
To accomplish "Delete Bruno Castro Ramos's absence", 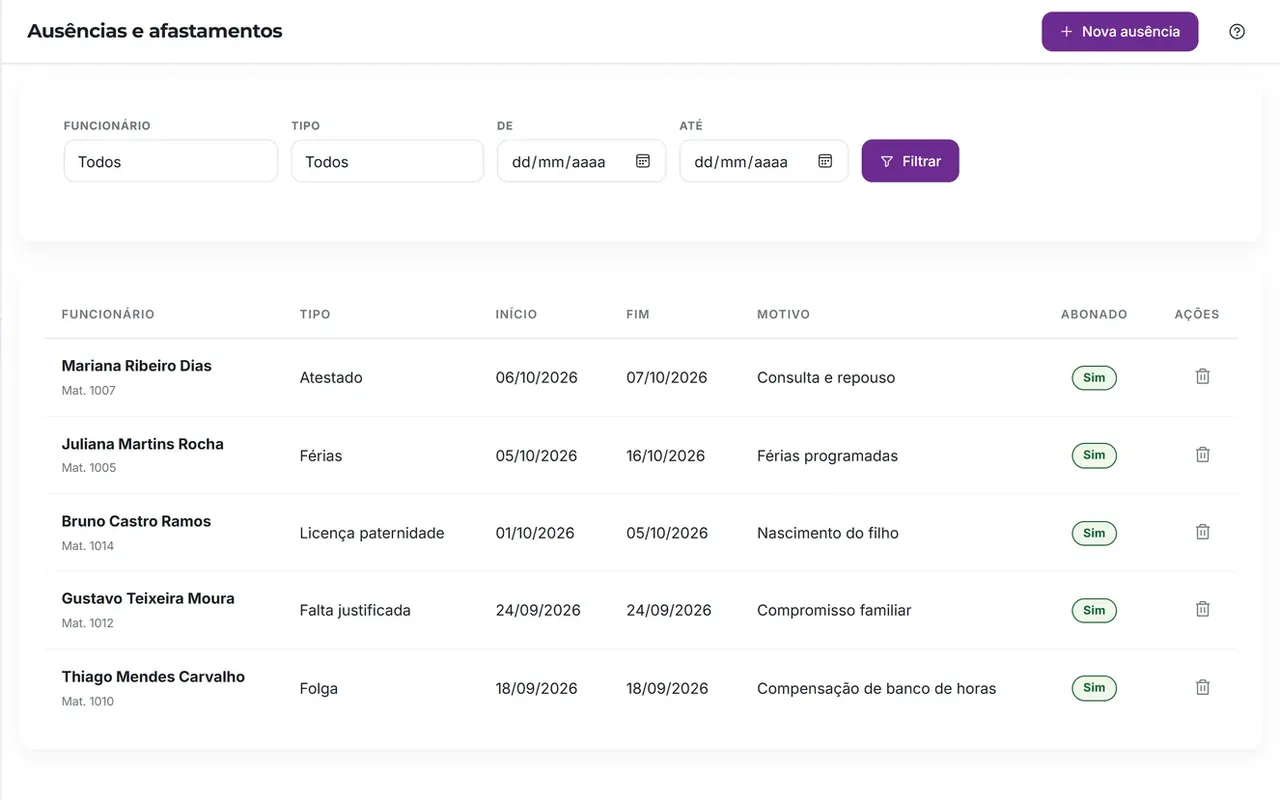I will [x=1203, y=531].
